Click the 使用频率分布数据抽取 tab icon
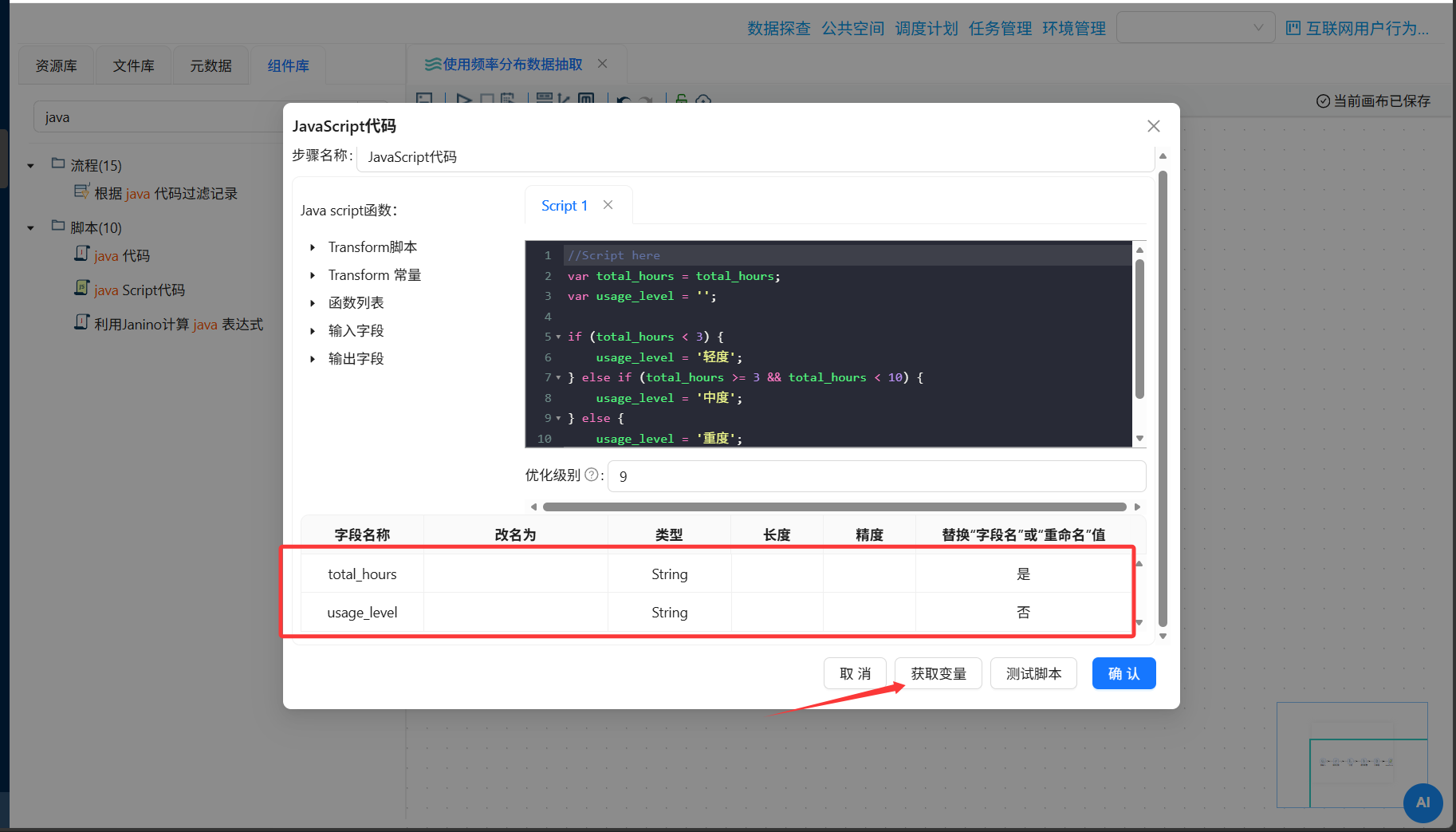The height and width of the screenshot is (832, 1456). click(x=433, y=64)
